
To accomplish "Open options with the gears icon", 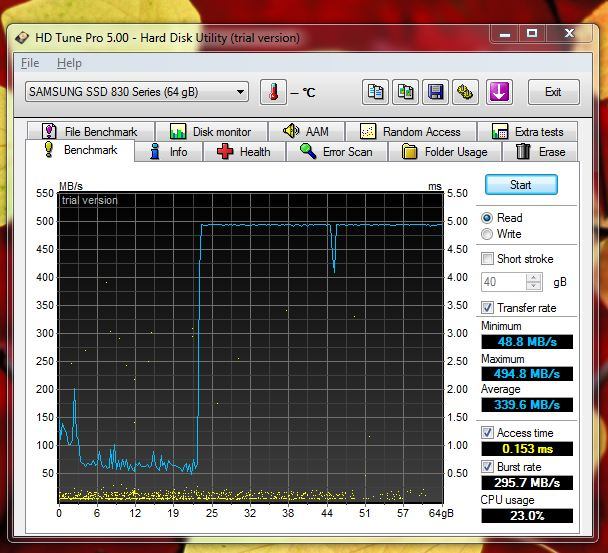I will (x=465, y=92).
